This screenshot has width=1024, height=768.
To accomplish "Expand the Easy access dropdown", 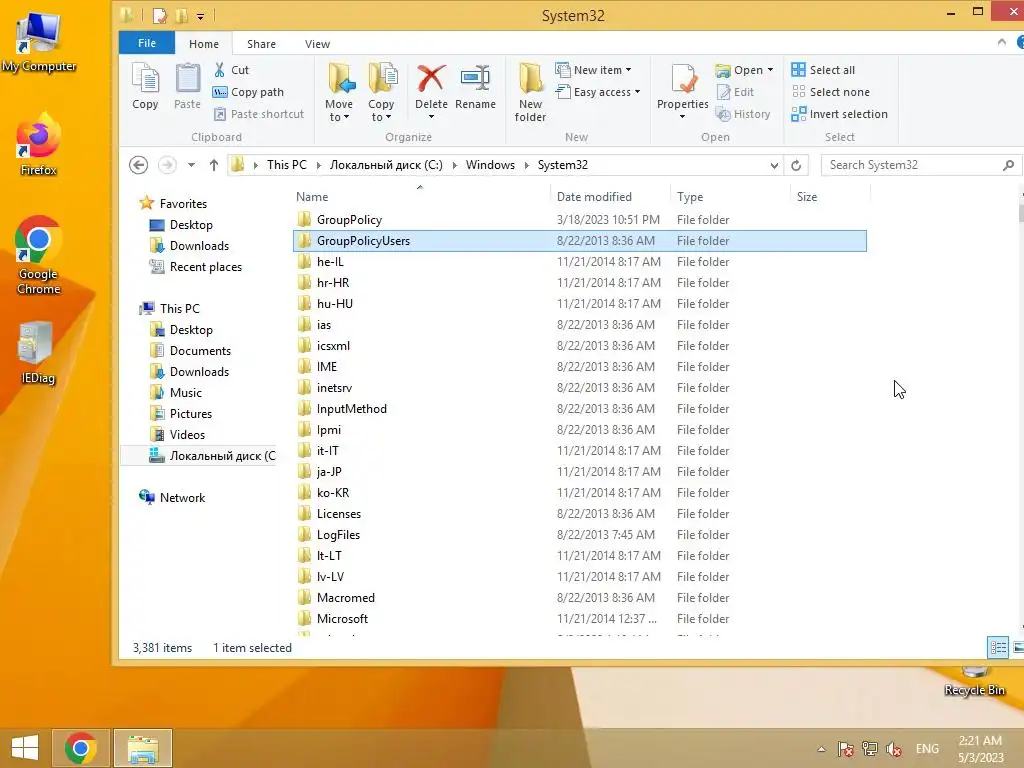I will tap(637, 92).
